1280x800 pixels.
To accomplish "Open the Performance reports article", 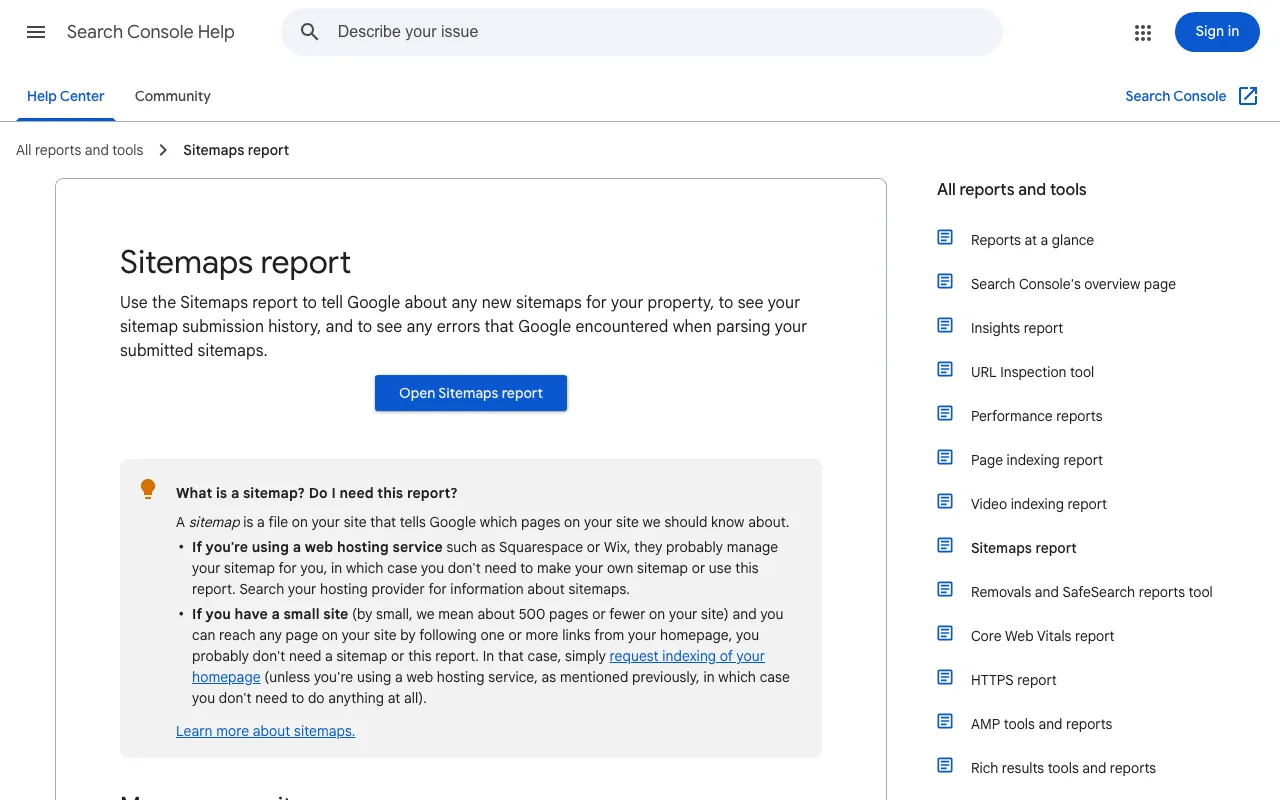I will pyautogui.click(x=1036, y=416).
